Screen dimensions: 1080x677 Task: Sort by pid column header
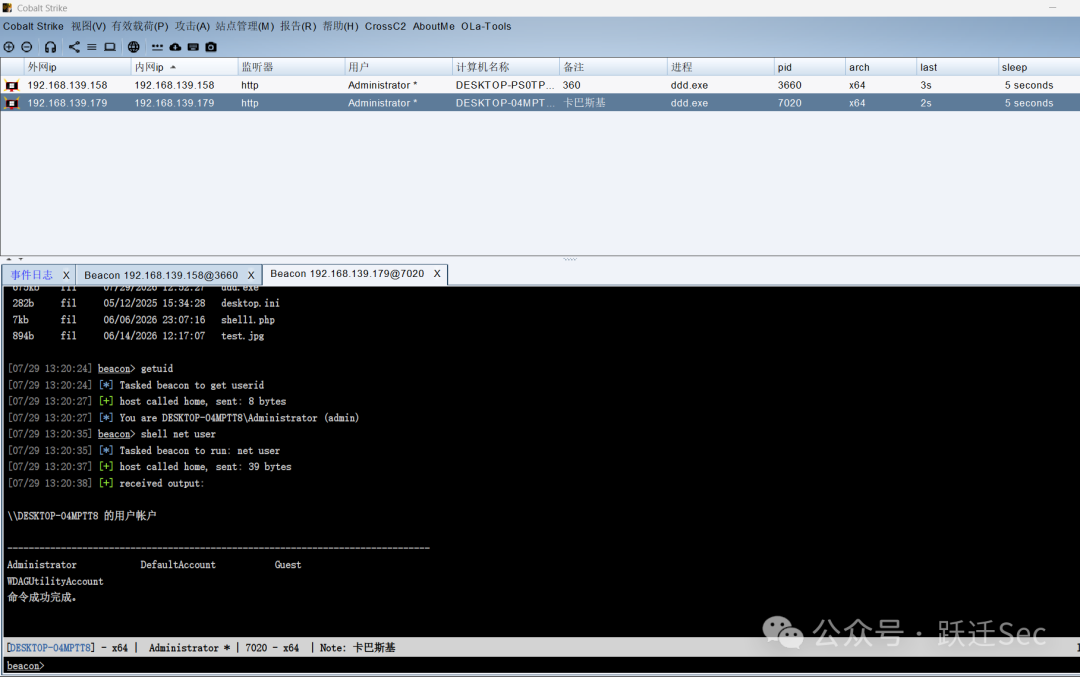point(809,67)
